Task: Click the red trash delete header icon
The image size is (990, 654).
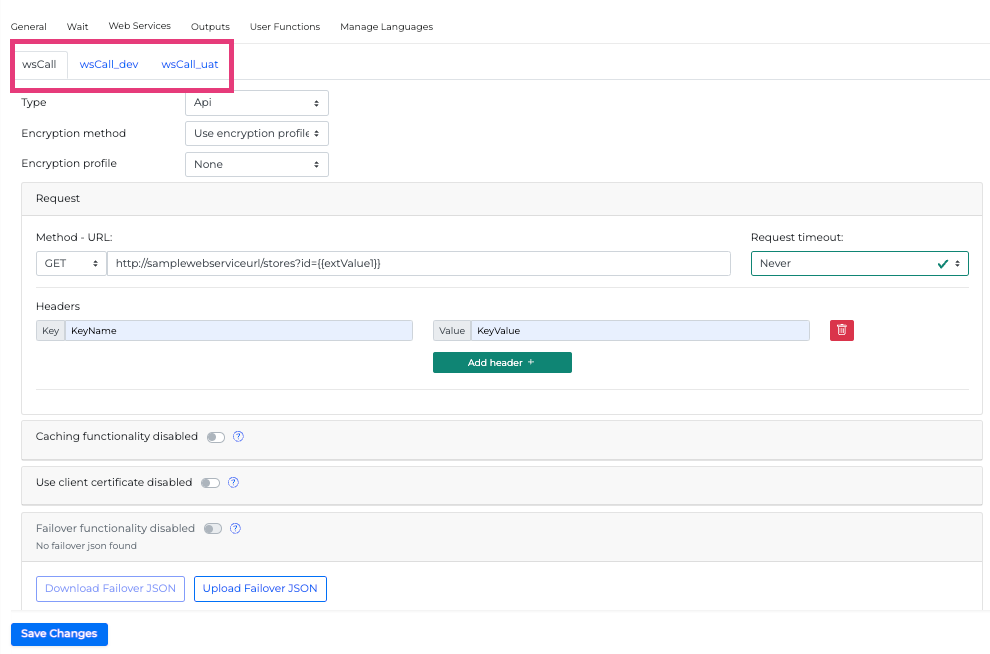Action: pos(841,330)
